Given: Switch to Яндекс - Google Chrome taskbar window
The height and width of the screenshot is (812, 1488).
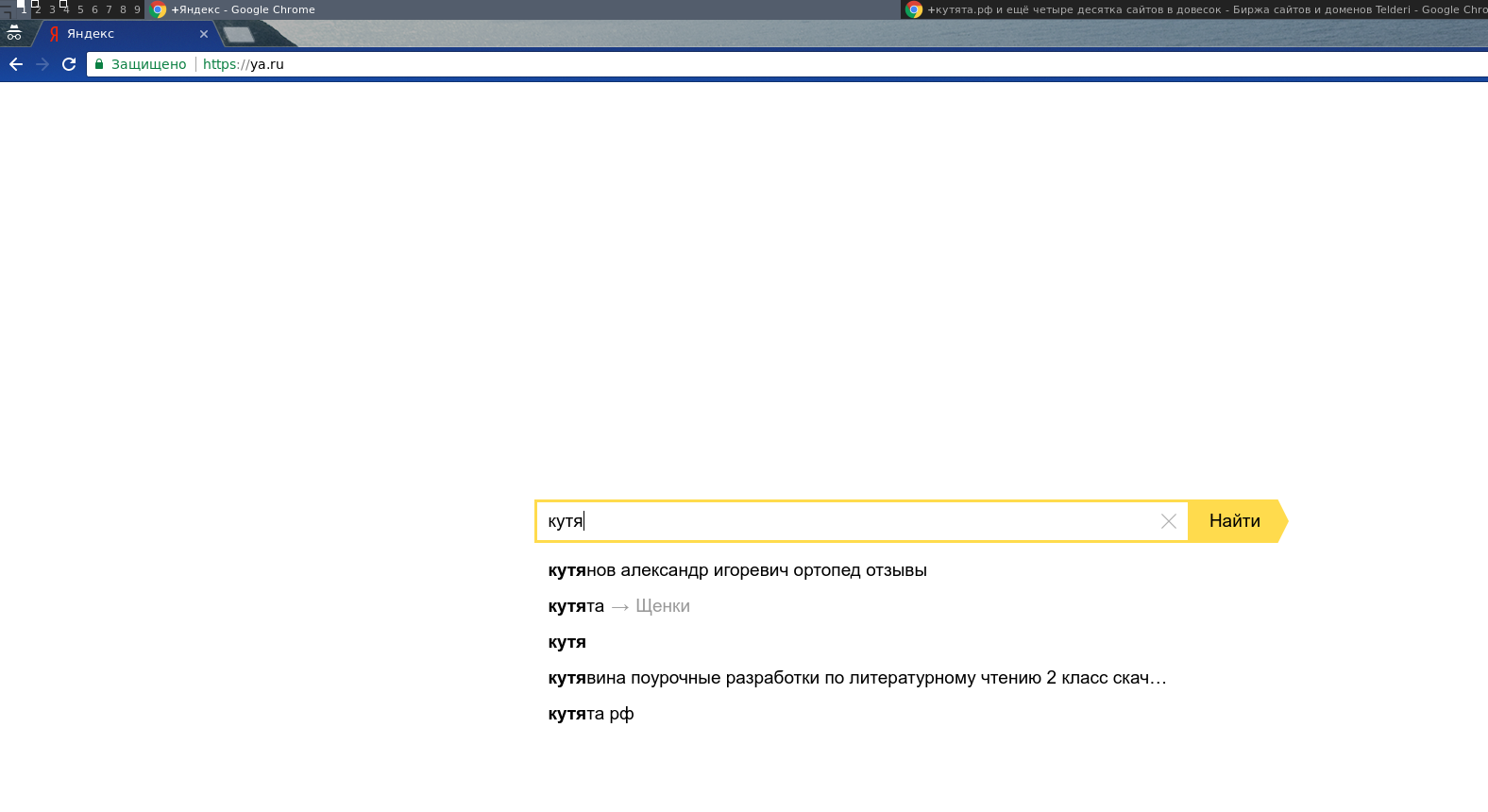Looking at the screenshot, I should pyautogui.click(x=523, y=9).
